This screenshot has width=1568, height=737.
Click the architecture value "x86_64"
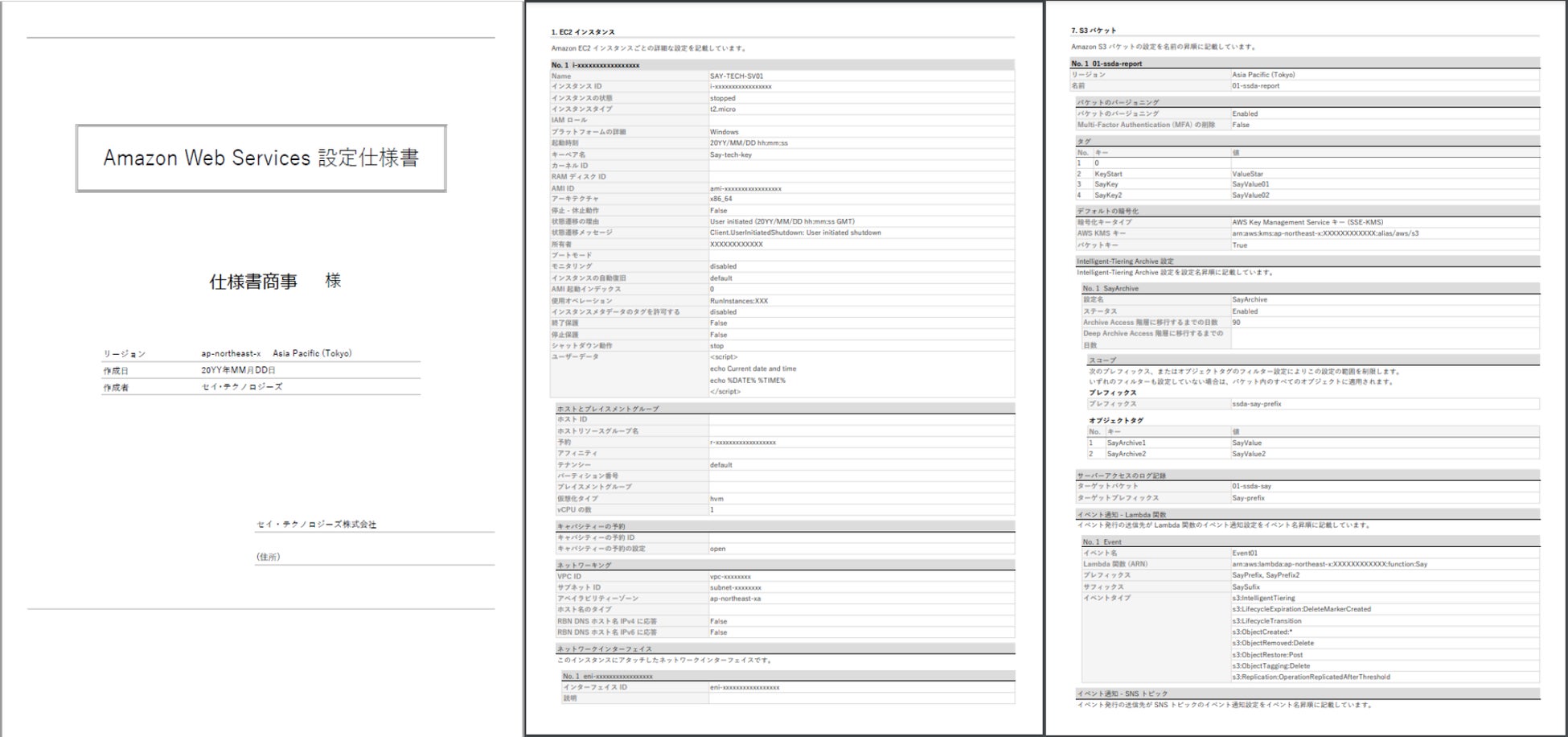tap(721, 199)
